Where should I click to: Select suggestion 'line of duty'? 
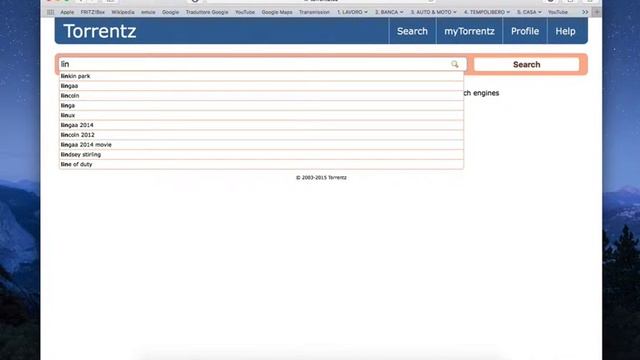(261, 164)
